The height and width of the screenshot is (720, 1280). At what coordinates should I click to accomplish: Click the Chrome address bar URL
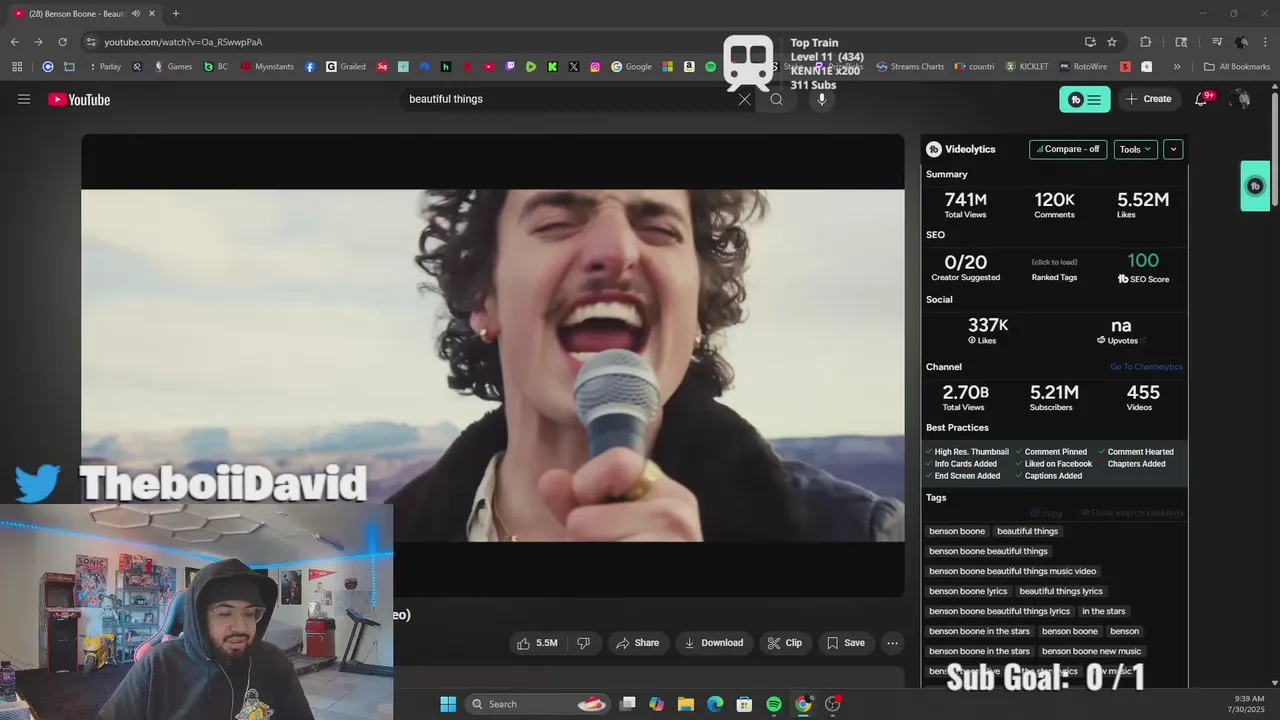184,42
